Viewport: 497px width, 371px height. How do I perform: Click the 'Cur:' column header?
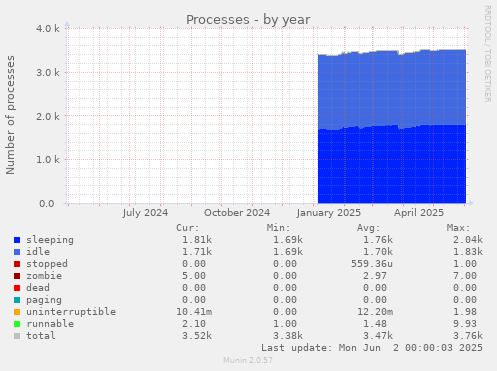pyautogui.click(x=188, y=228)
